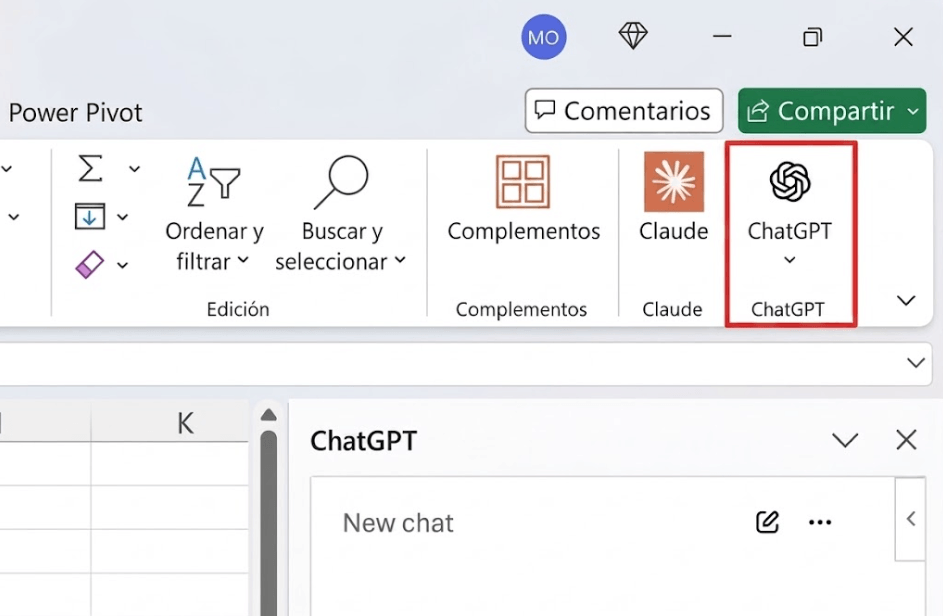
Task: Click the Fill down icon
Action: 90,217
